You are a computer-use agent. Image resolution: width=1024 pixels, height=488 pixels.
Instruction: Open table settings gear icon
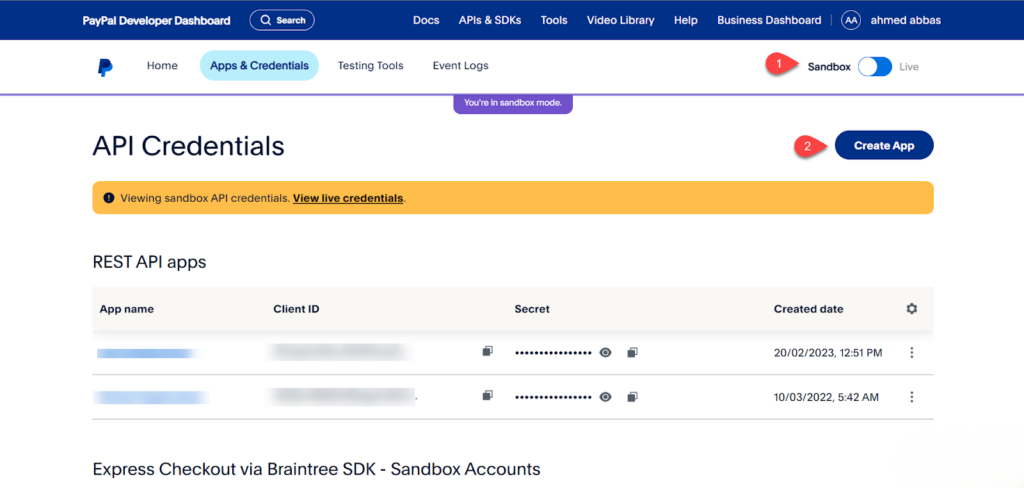click(912, 308)
